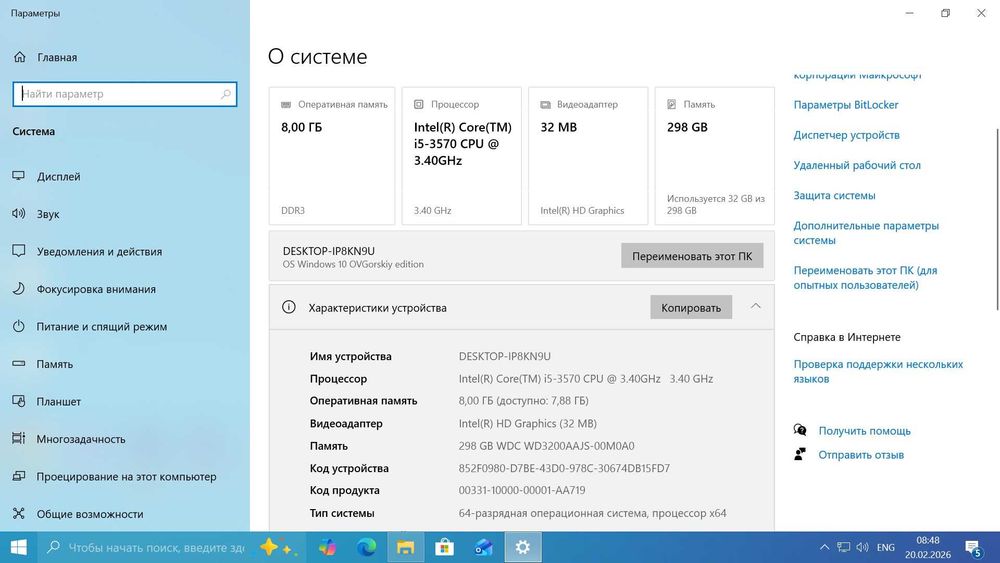Viewport: 1000px width, 563px height.
Task: Click the vertical scrollbar of settings page
Action: [x=997, y=217]
